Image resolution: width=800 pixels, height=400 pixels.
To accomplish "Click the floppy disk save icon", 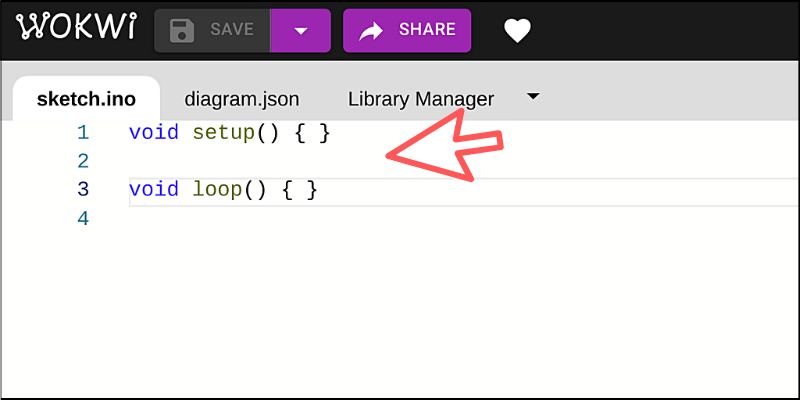I will coord(182,31).
